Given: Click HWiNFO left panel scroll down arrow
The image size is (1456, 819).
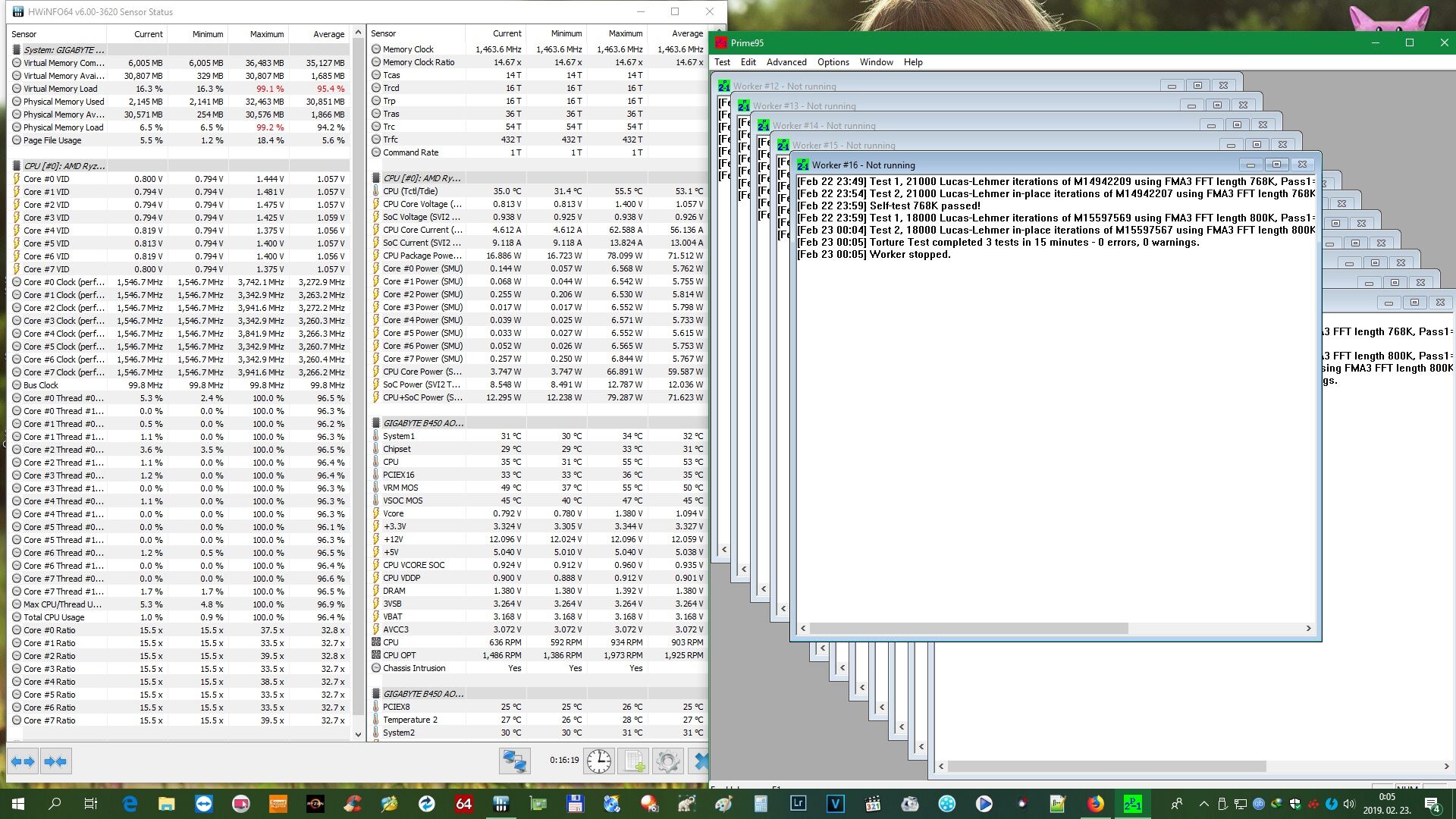Looking at the screenshot, I should [x=359, y=734].
